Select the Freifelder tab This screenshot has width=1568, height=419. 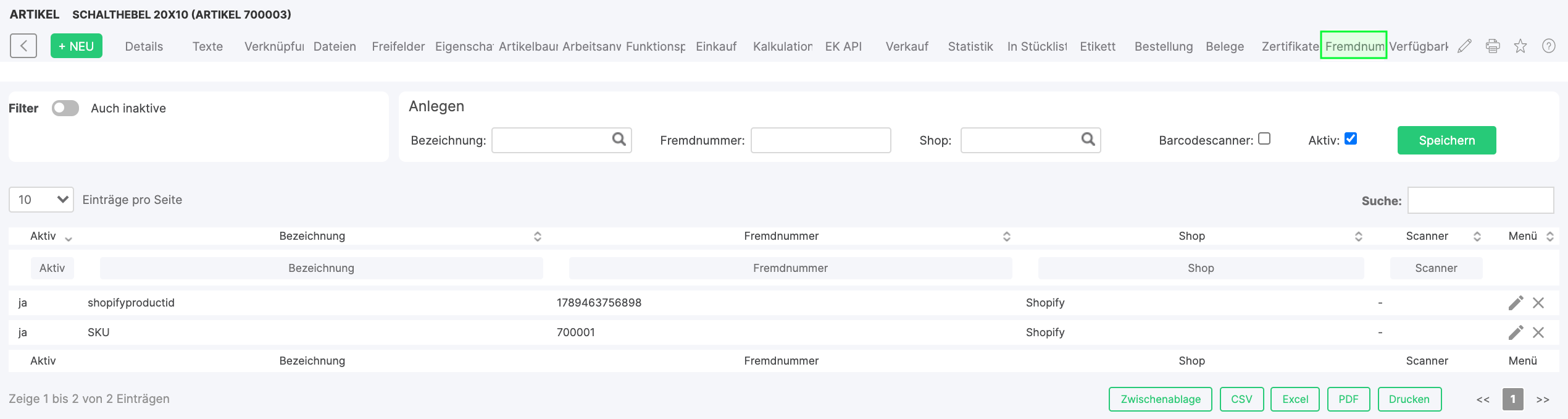tap(398, 46)
